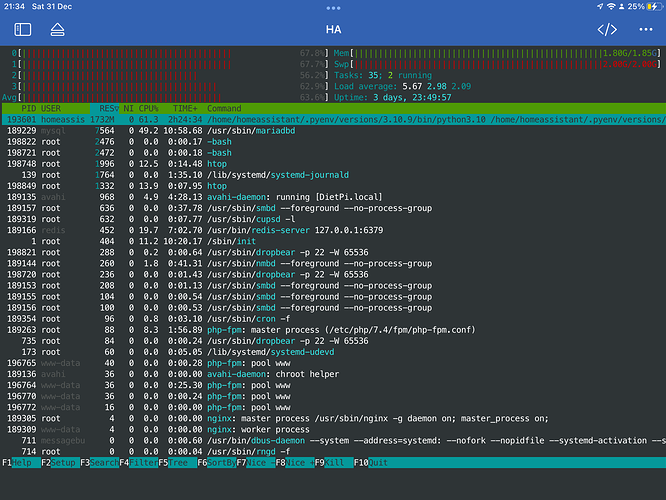Sort by TIME+ column header
The width and height of the screenshot is (666, 500).
[x=185, y=108]
